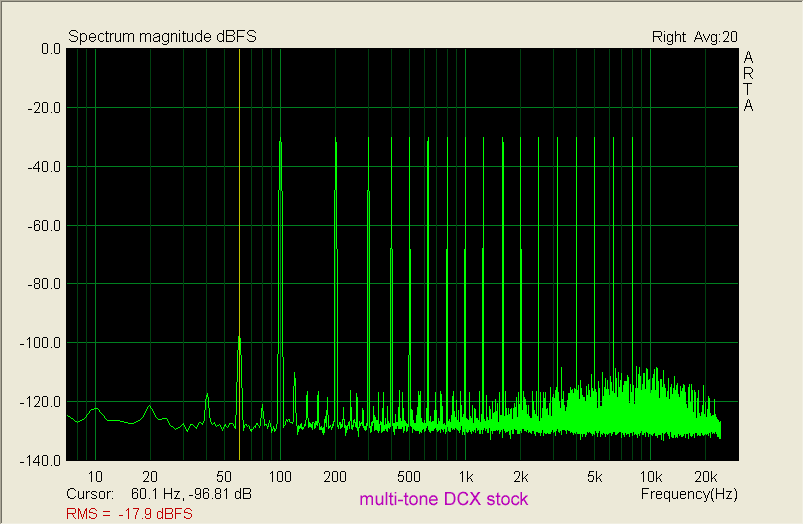Image resolution: width=804 pixels, height=525 pixels.
Task: Click the 'Spectrum magnitude dBFS' title
Action: [x=162, y=36]
